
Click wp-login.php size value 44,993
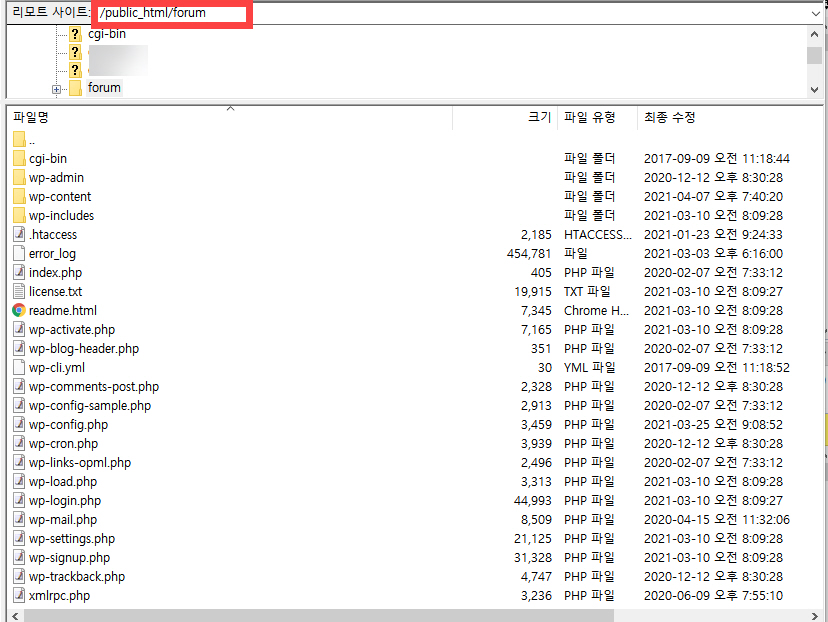(532, 501)
